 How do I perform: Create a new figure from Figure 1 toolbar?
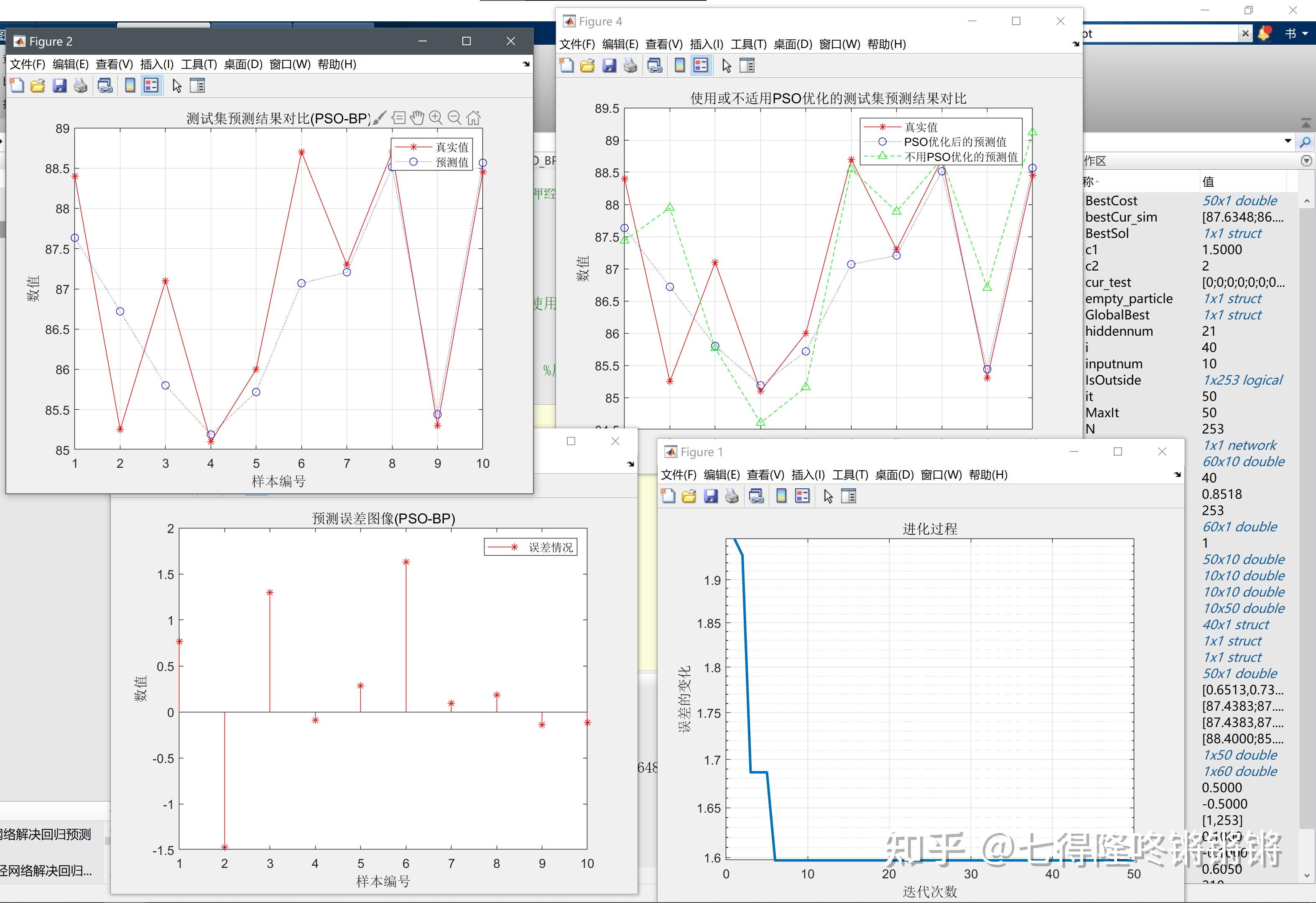[x=668, y=496]
